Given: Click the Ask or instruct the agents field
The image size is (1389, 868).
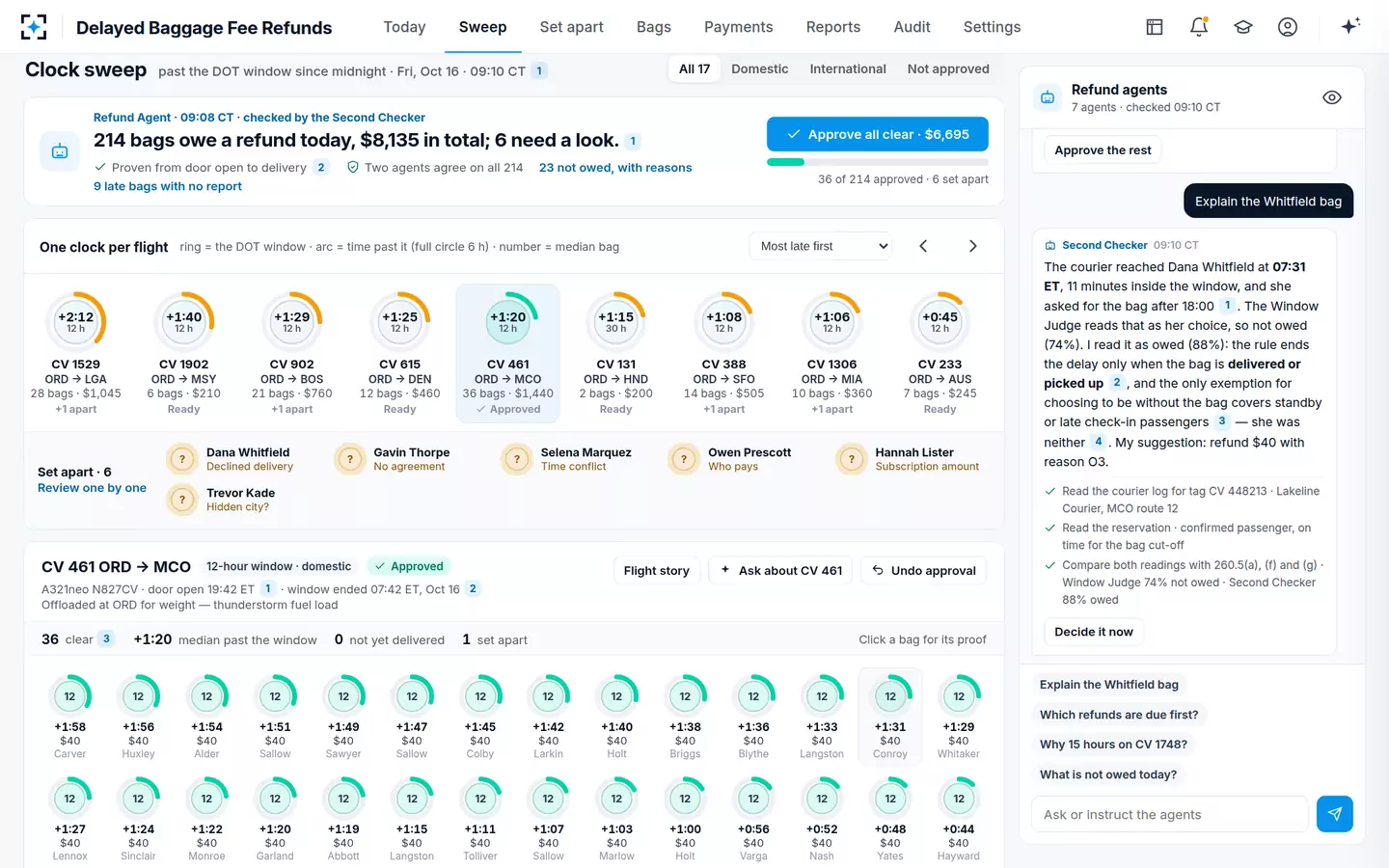Looking at the screenshot, I should pos(1170,814).
